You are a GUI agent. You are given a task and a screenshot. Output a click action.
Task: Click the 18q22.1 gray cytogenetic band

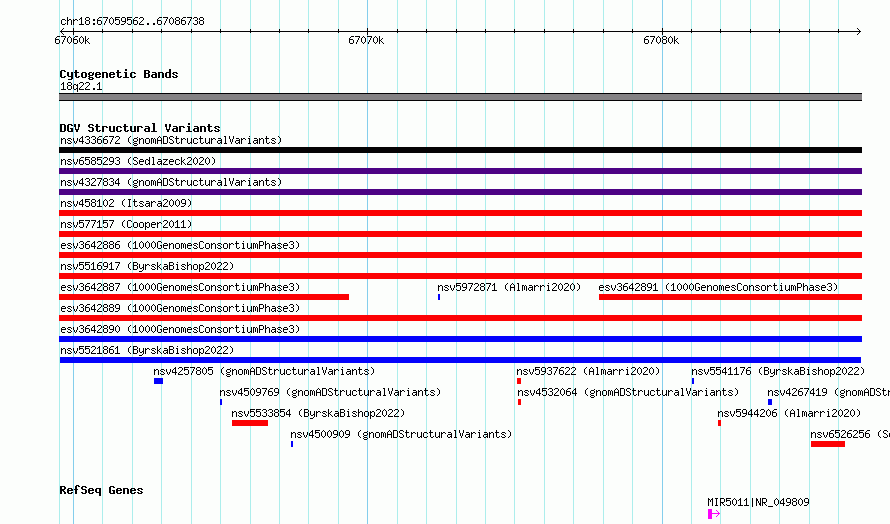[x=460, y=97]
